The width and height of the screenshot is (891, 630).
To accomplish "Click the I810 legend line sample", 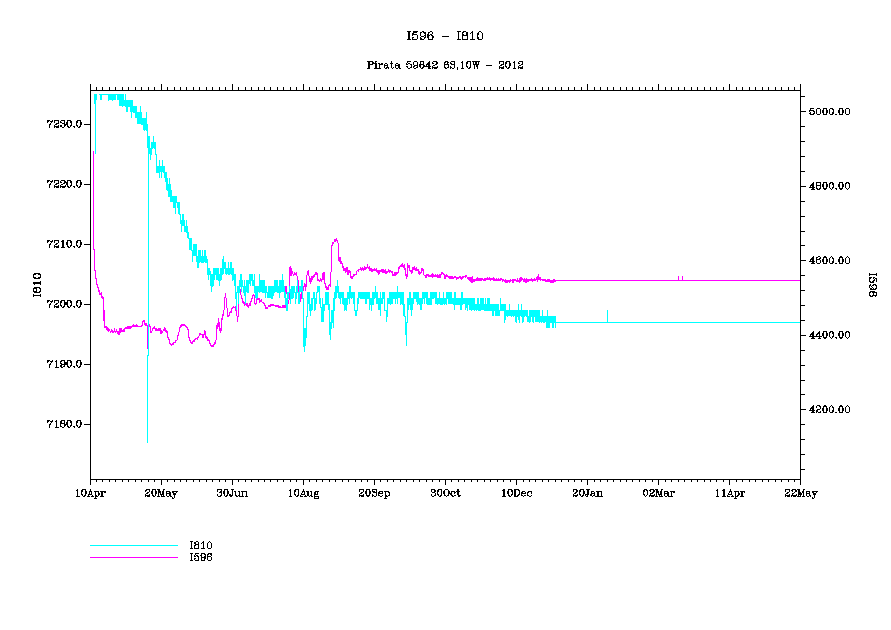I will click(133, 546).
